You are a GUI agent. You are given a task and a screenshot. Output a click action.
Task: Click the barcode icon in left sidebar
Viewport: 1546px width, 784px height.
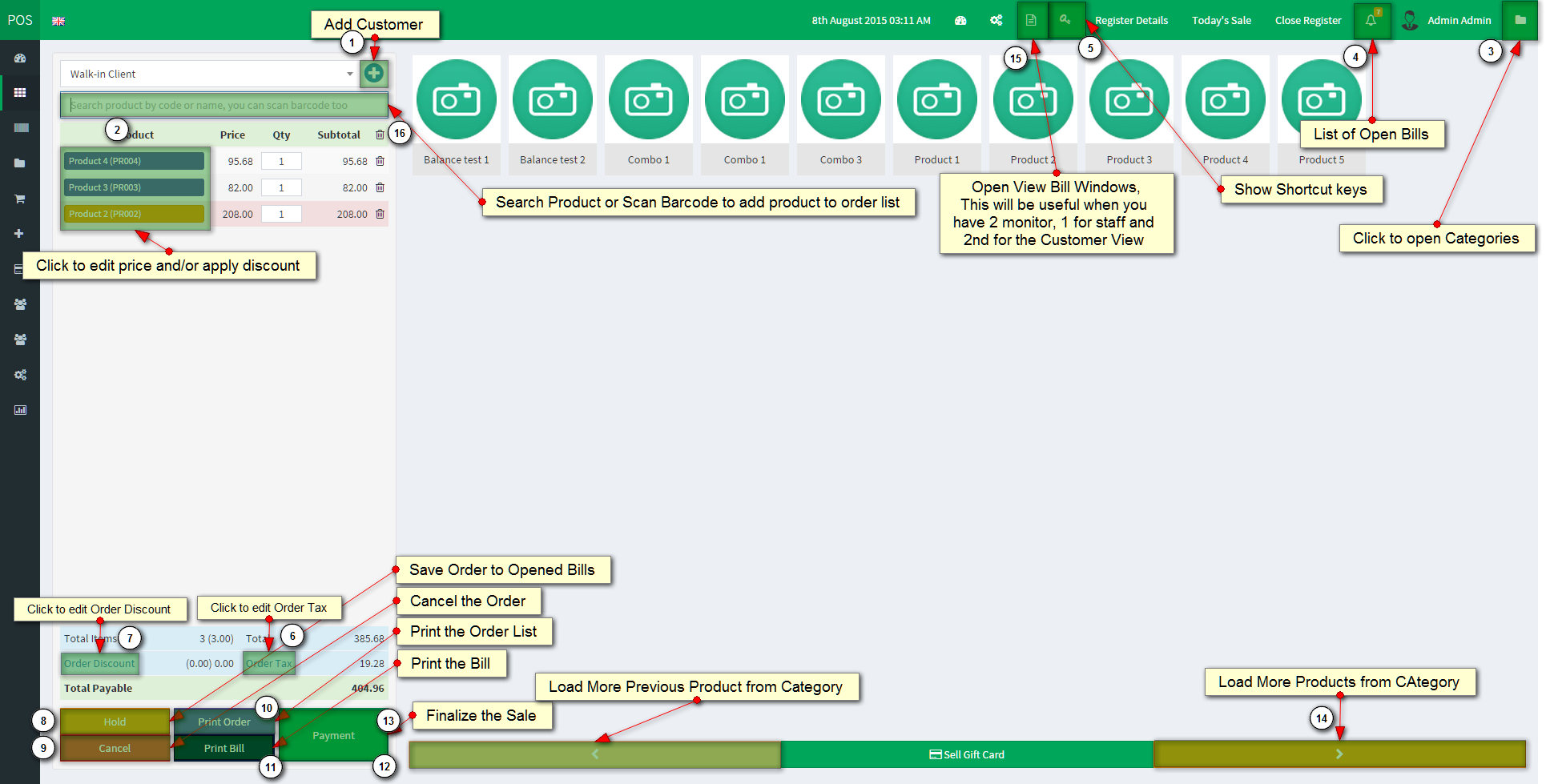(x=20, y=128)
